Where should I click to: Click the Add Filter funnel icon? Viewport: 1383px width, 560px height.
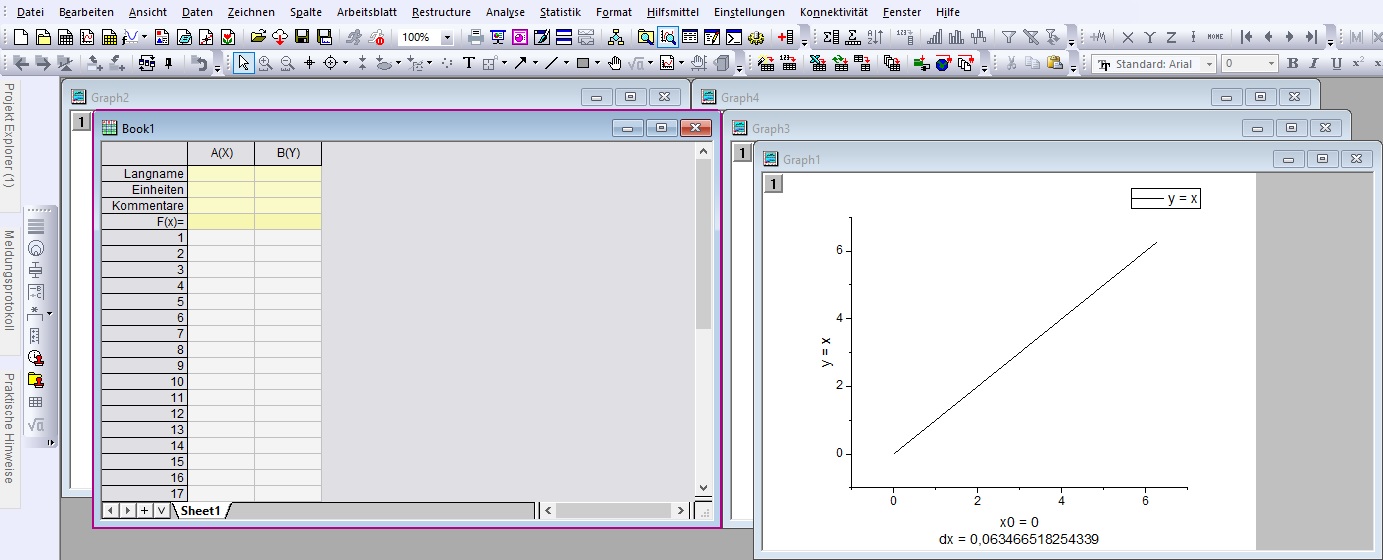point(1009,37)
